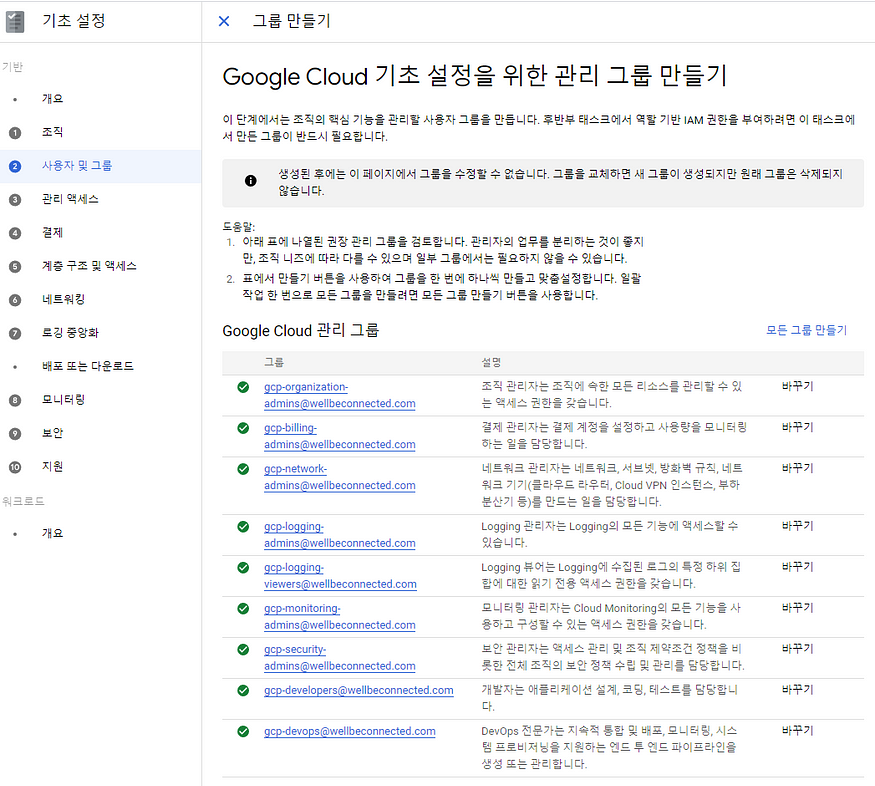The image size is (875, 786).
Task: Click green check for gcp-organization-admins row
Action: 243,387
